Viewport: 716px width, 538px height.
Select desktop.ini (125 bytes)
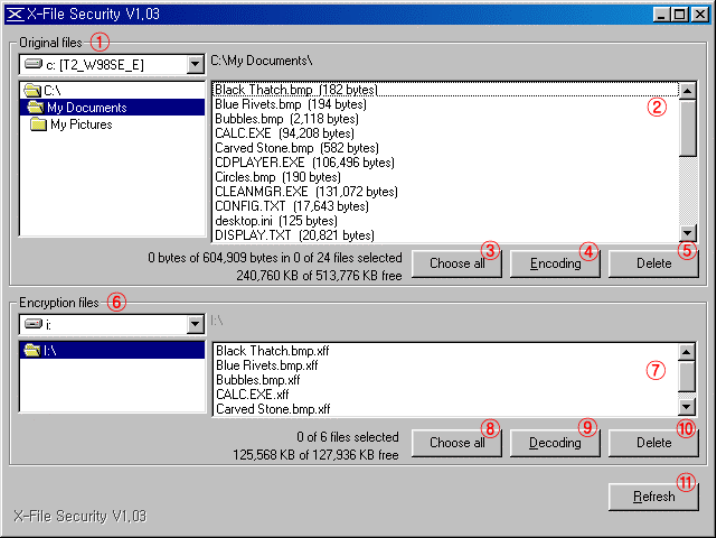tap(446, 221)
